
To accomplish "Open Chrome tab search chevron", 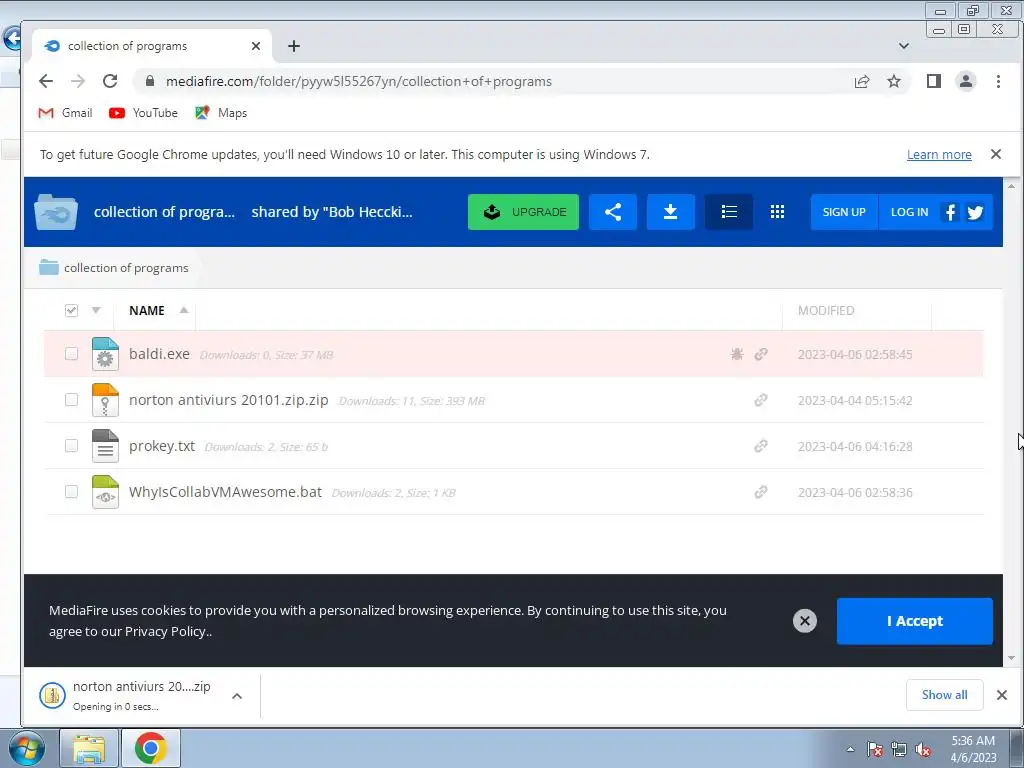I will (x=904, y=46).
